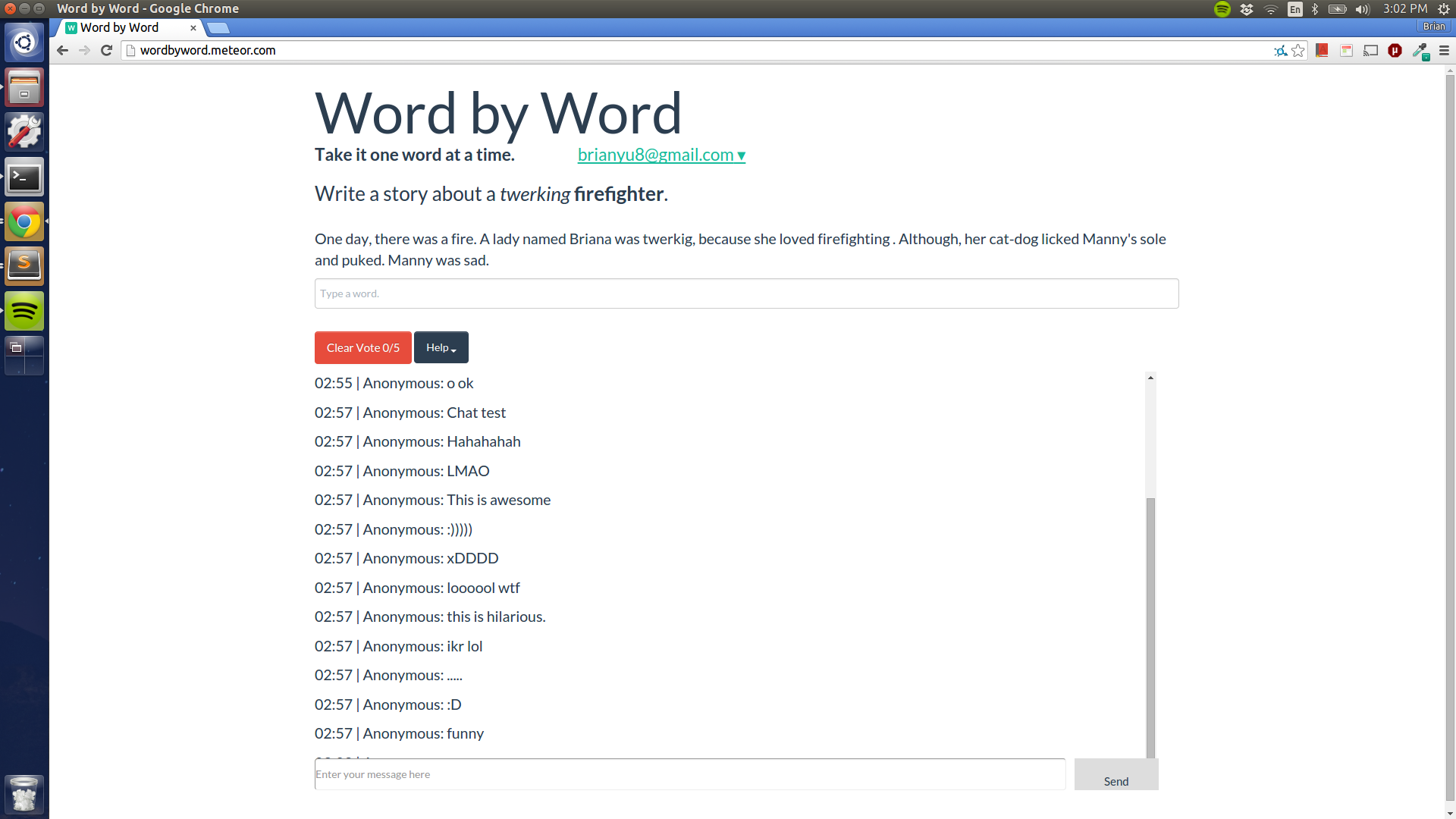This screenshot has height=819, width=1456.
Task: Open the Chrome hamburger menu
Action: pyautogui.click(x=1444, y=51)
